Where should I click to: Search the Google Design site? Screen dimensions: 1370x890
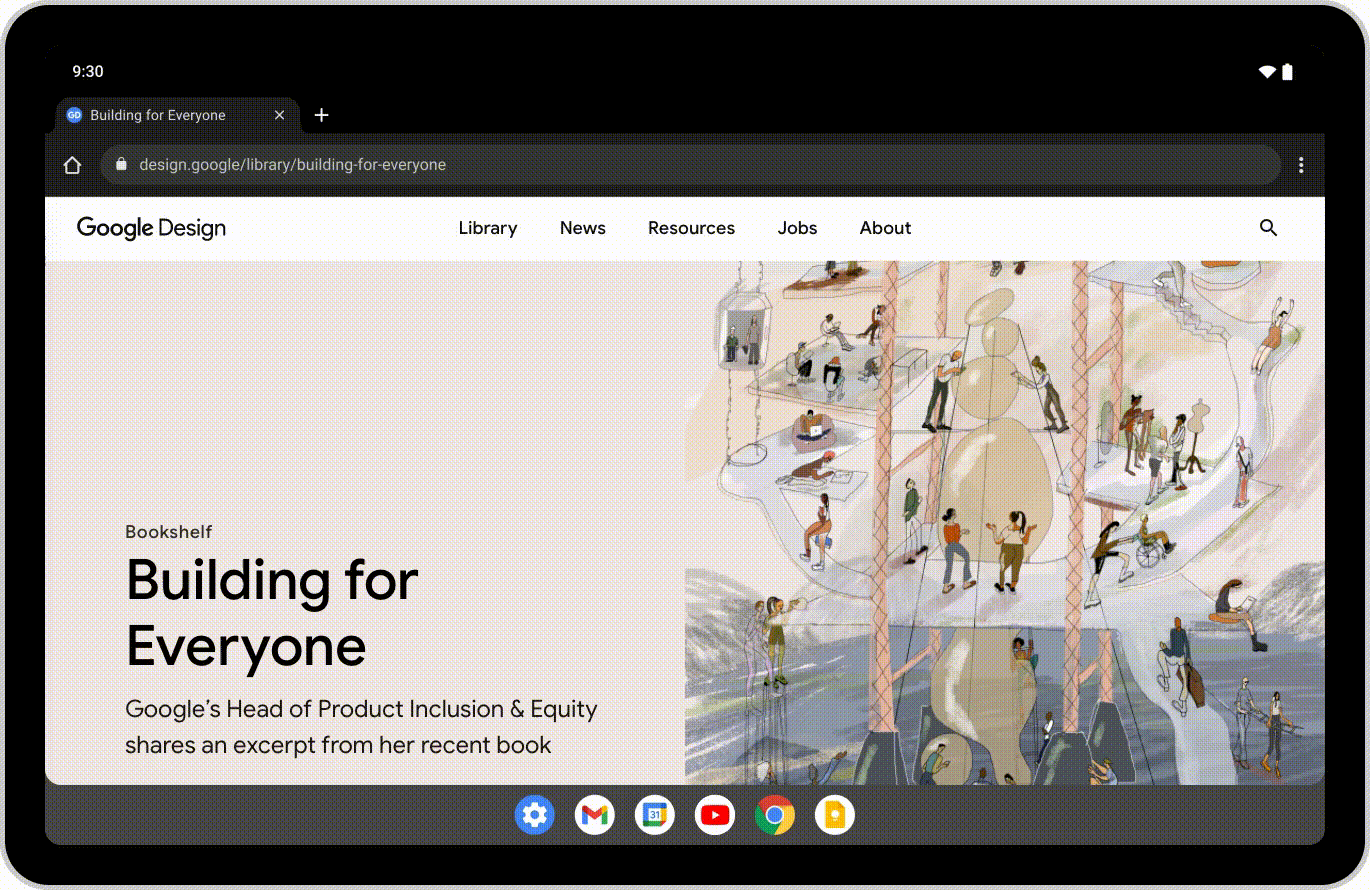coord(1268,228)
